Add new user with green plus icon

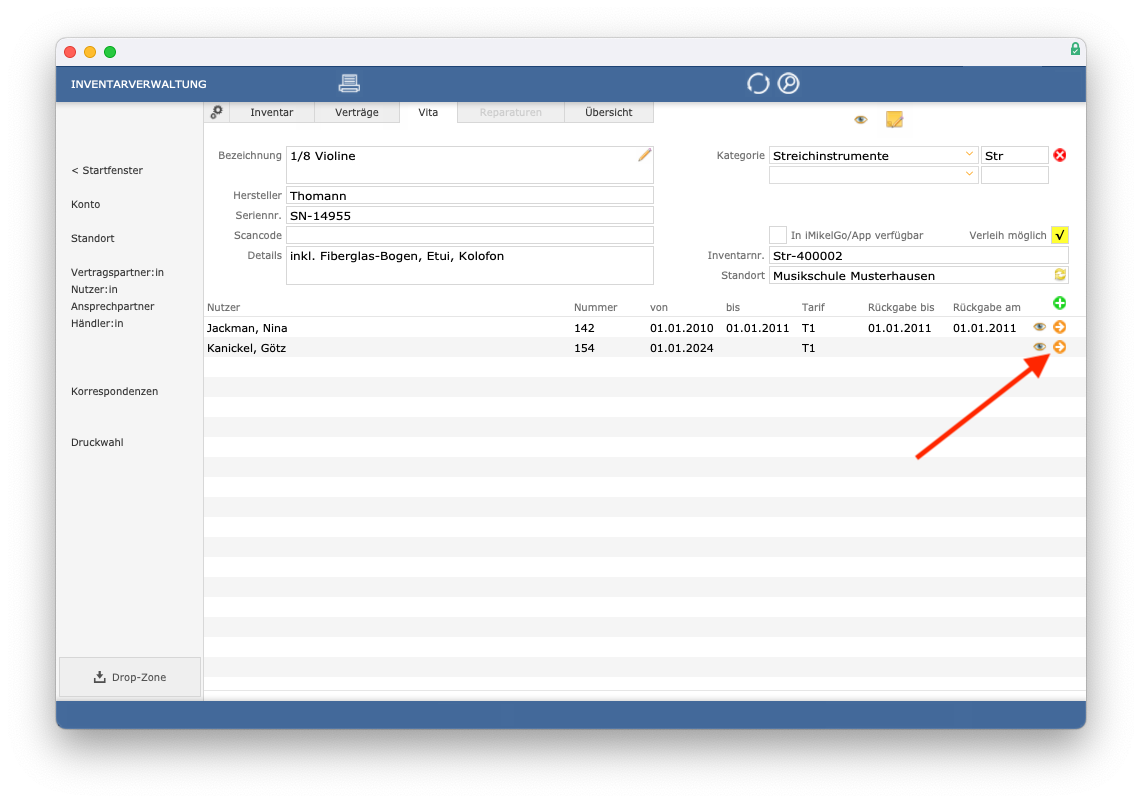pyautogui.click(x=1060, y=304)
